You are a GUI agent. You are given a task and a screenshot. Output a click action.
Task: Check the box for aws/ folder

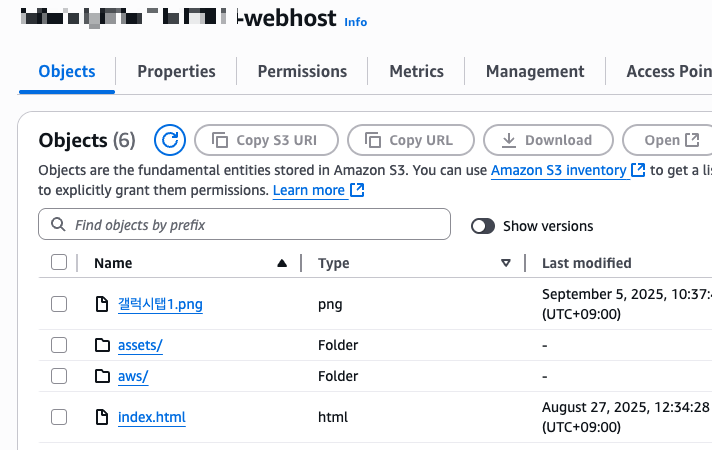tap(59, 376)
